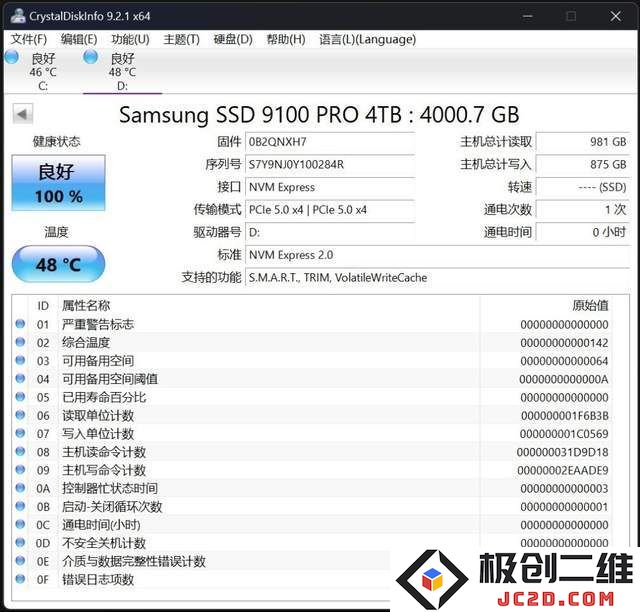Click the serial number field S7Y9NJ0Y100284R
Screen dimensions: 640x612
tap(330, 165)
